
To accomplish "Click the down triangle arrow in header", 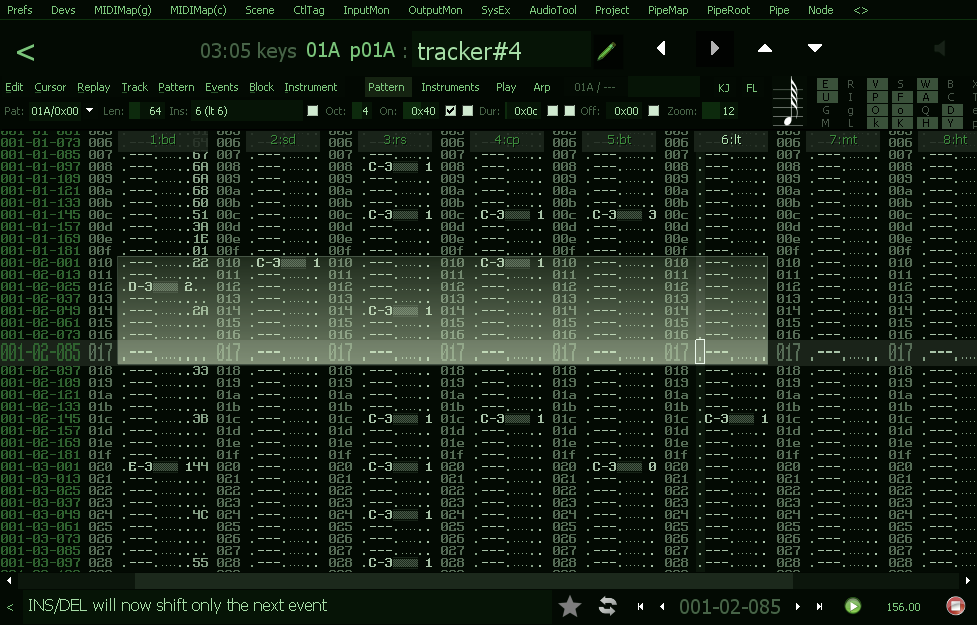I will coord(815,48).
